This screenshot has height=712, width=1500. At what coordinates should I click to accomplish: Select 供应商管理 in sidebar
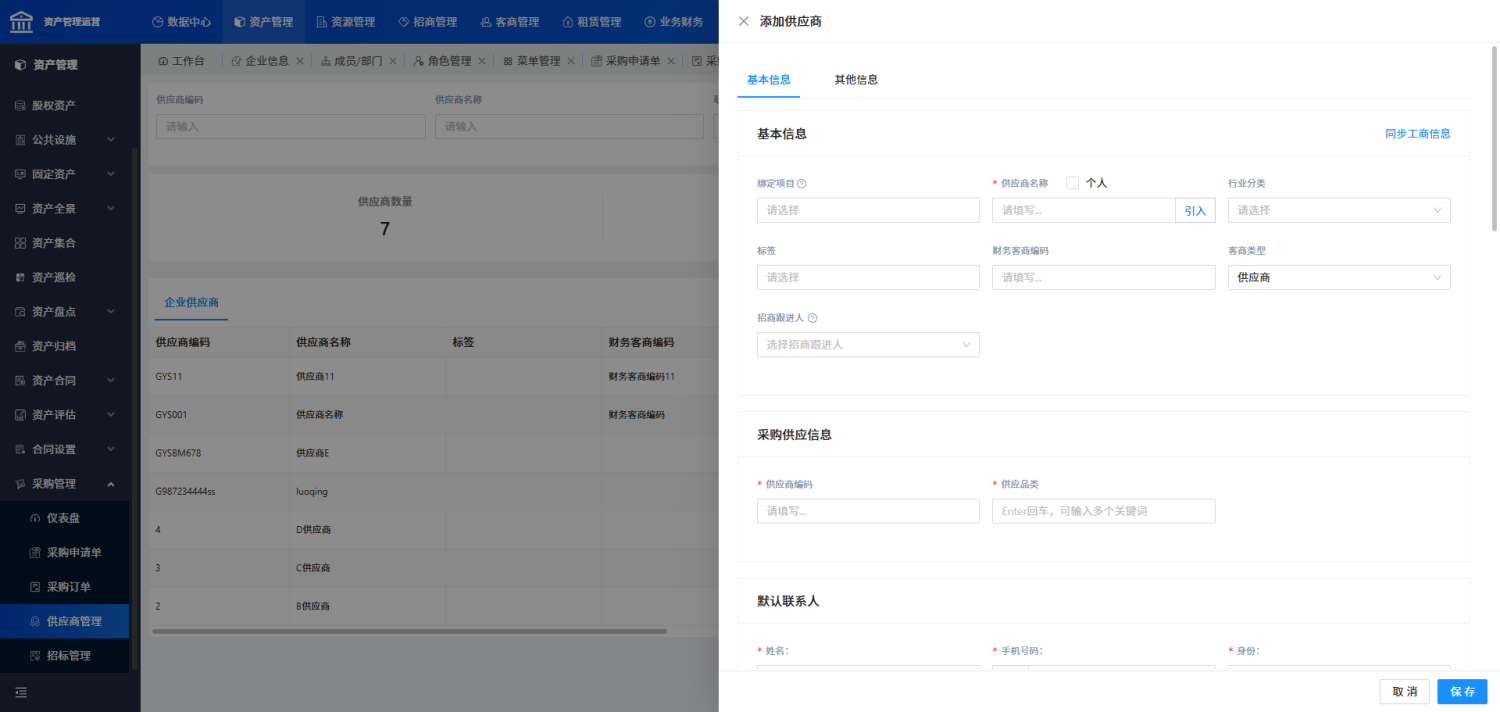click(x=65, y=621)
